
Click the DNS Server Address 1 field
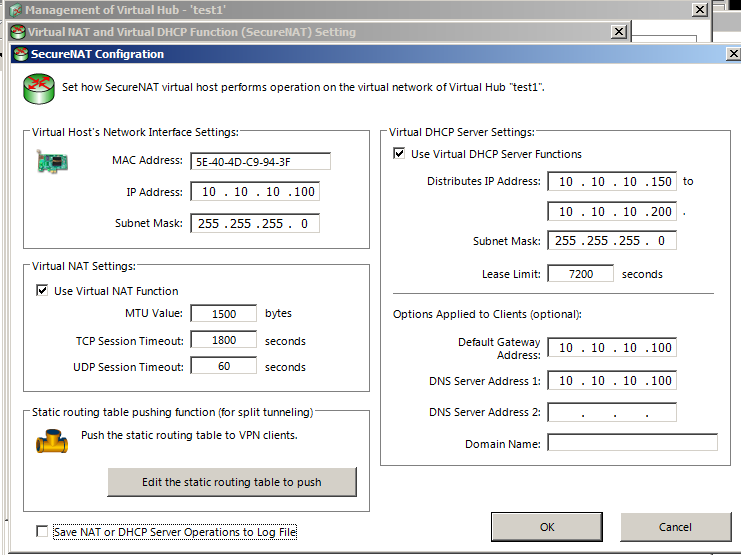click(x=612, y=381)
